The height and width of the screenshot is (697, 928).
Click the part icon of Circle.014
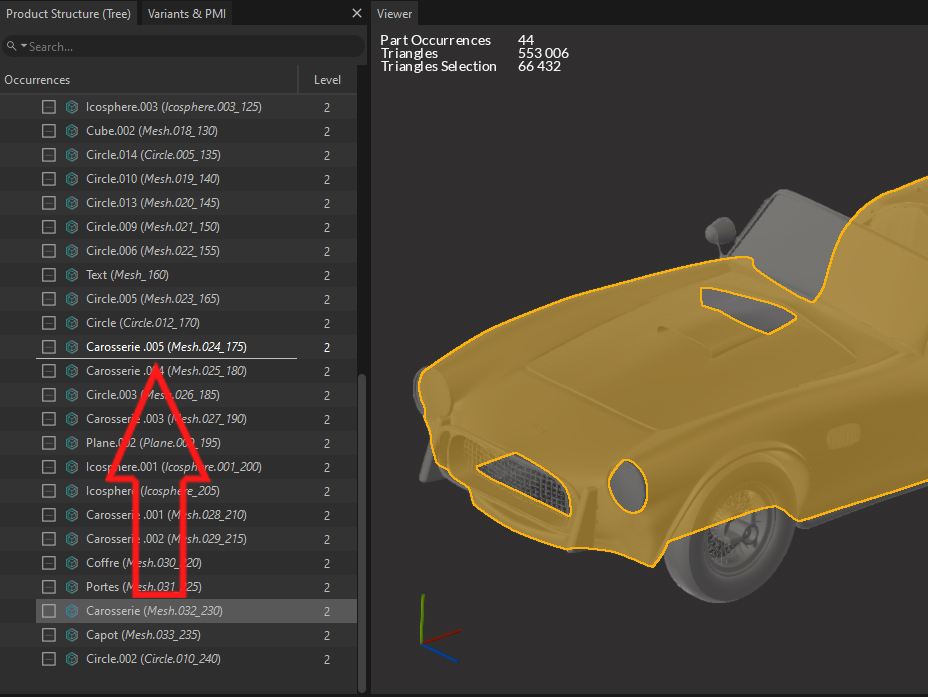[72, 155]
